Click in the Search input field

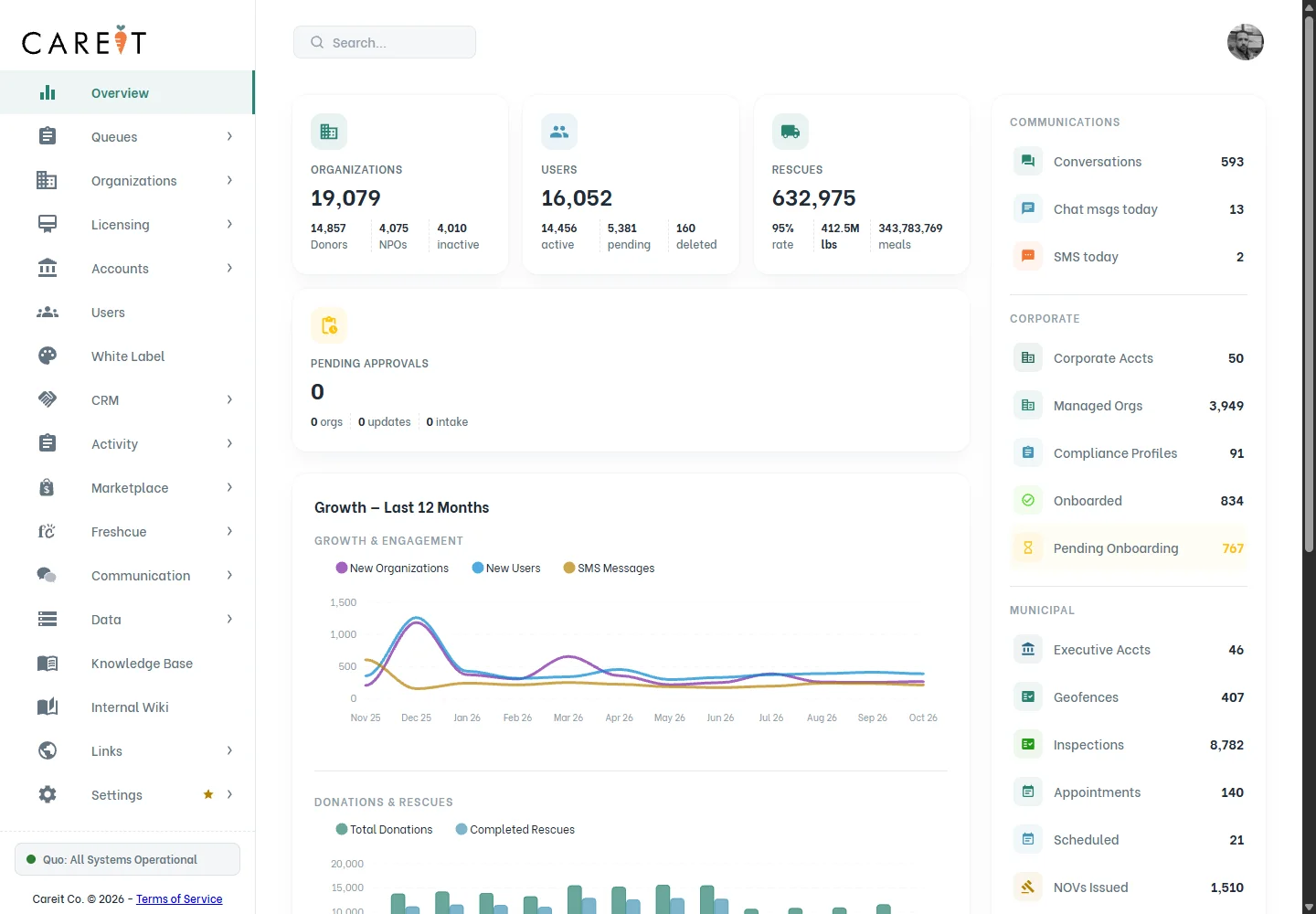point(385,42)
